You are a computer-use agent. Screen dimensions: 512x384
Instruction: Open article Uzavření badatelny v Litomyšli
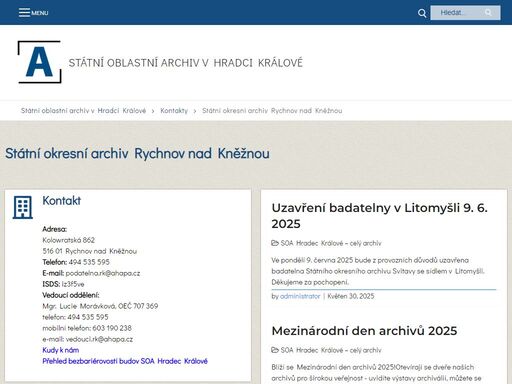coord(379,216)
